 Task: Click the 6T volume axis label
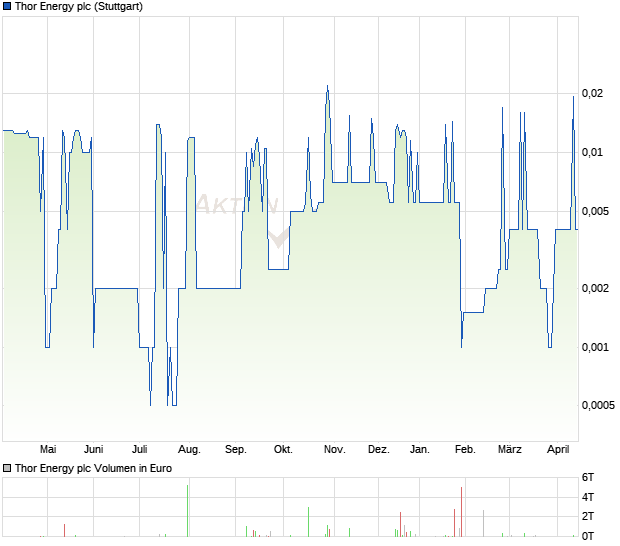(588, 478)
